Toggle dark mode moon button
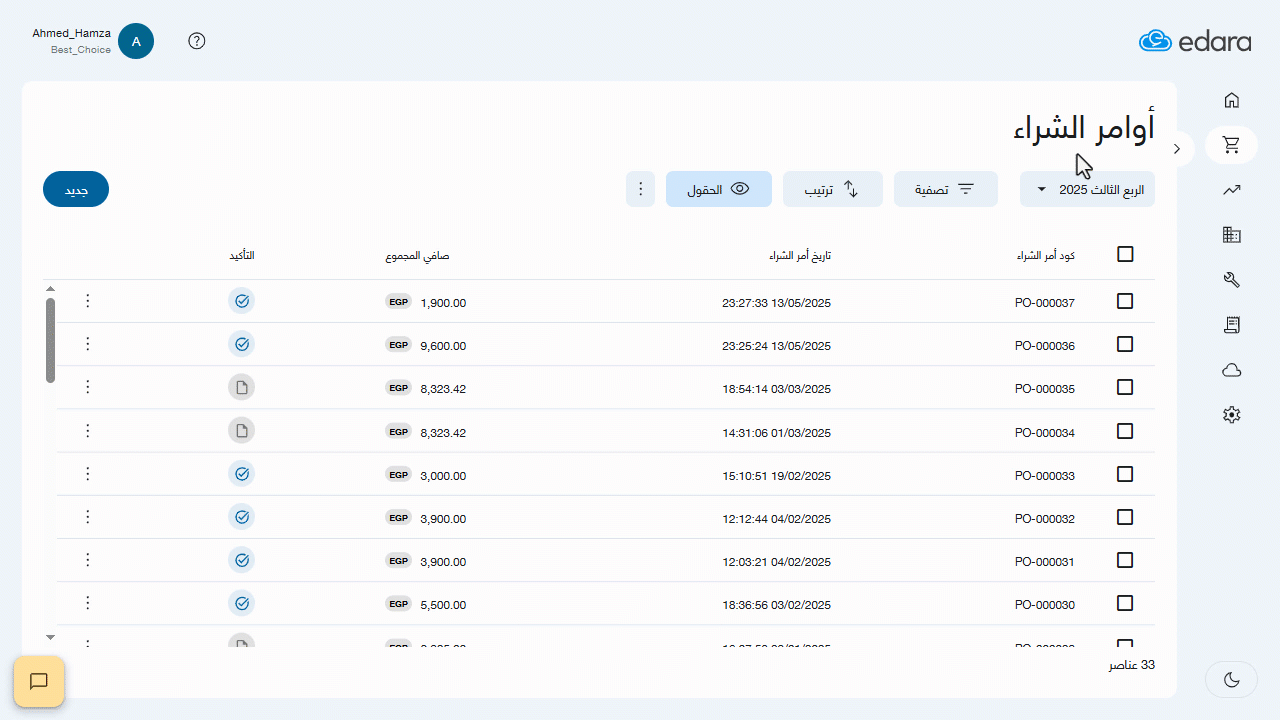1280x720 pixels. pos(1232,680)
